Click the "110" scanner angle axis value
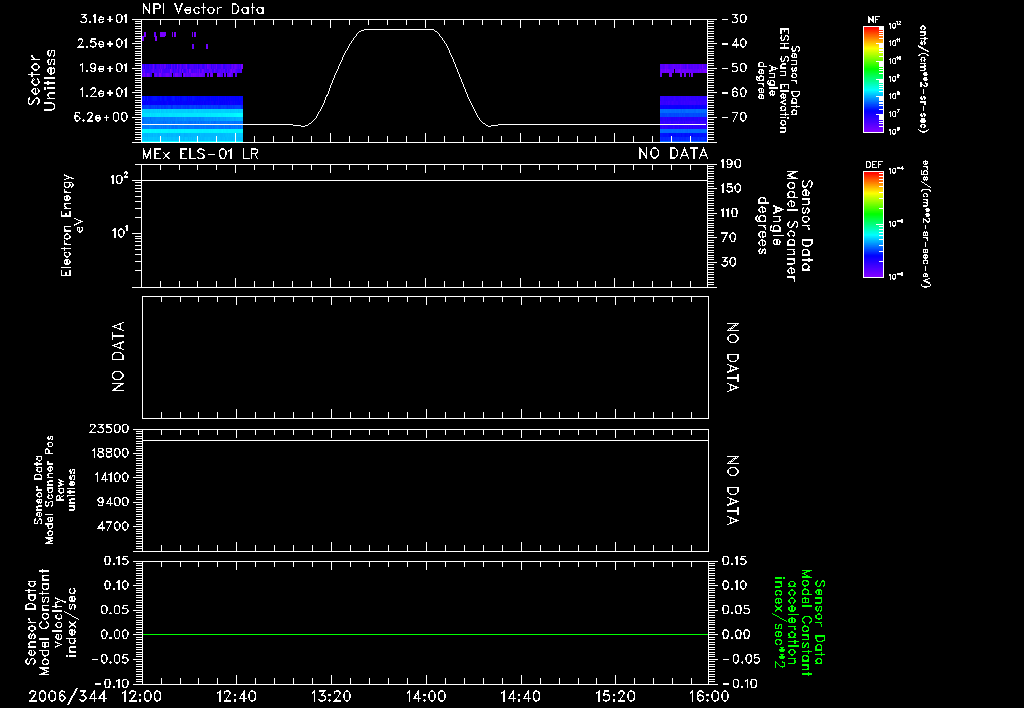1024x708 pixels. [731, 213]
